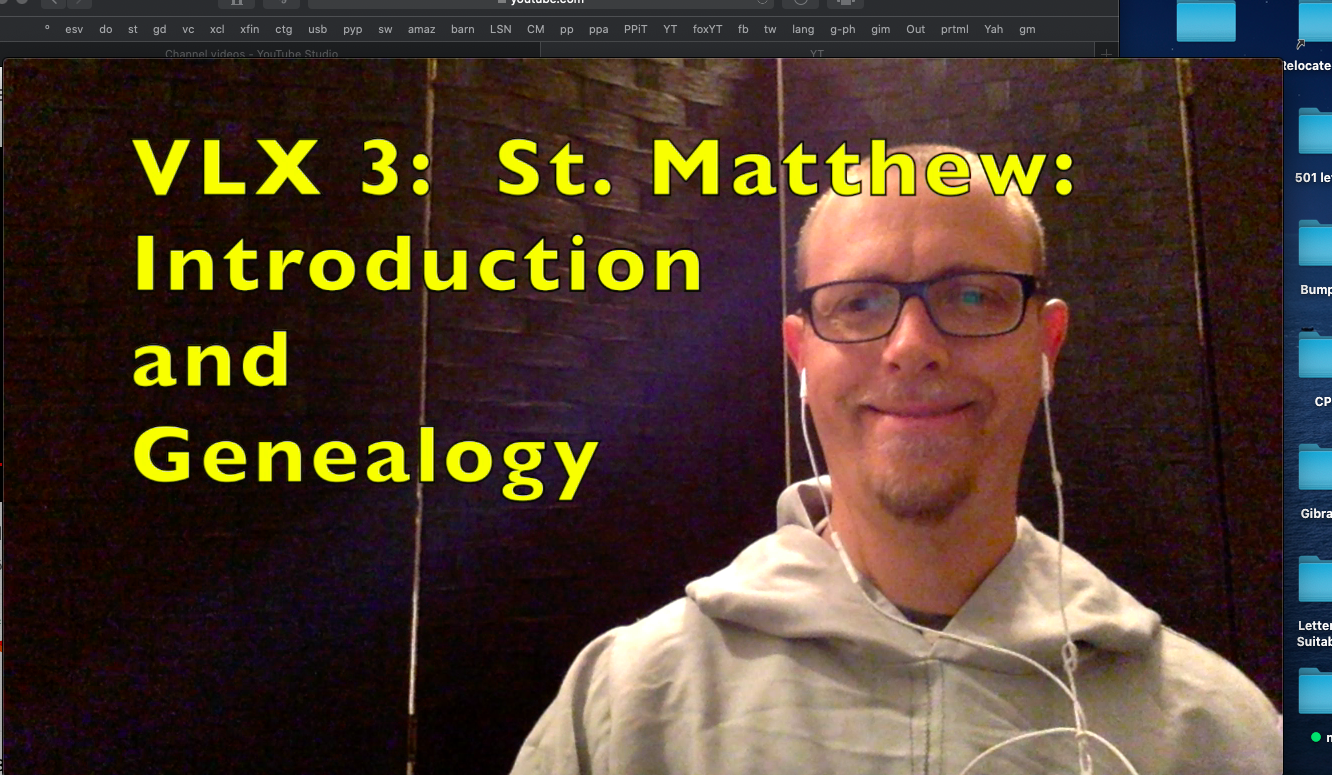Open the st bookmark
The height and width of the screenshot is (775, 1332).
(133, 29)
